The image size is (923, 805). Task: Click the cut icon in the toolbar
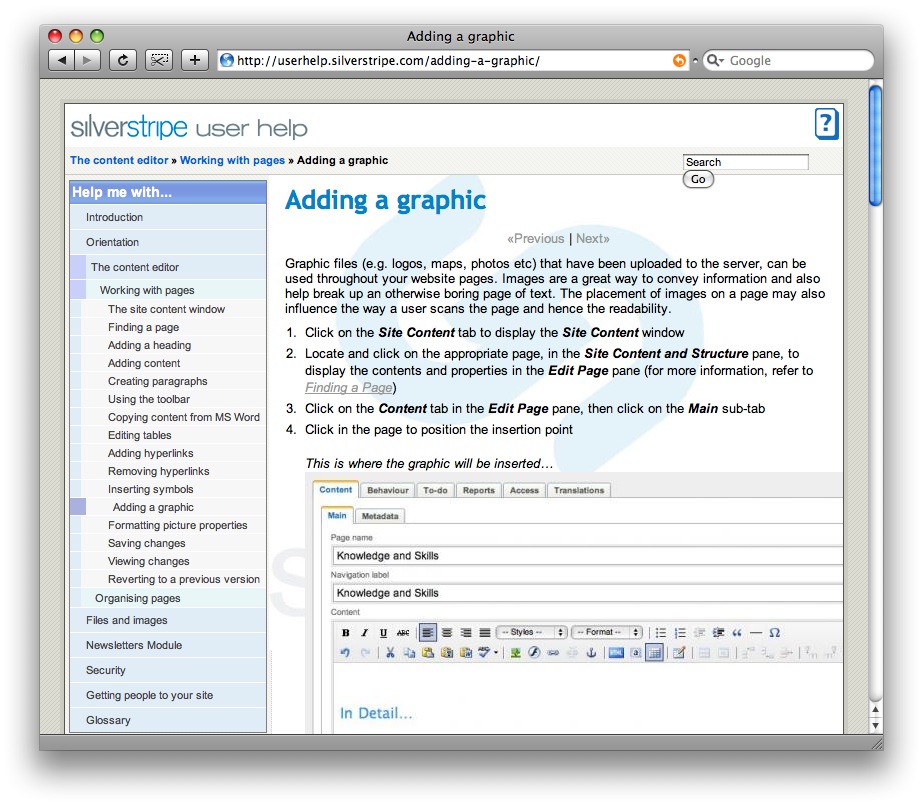coord(390,653)
